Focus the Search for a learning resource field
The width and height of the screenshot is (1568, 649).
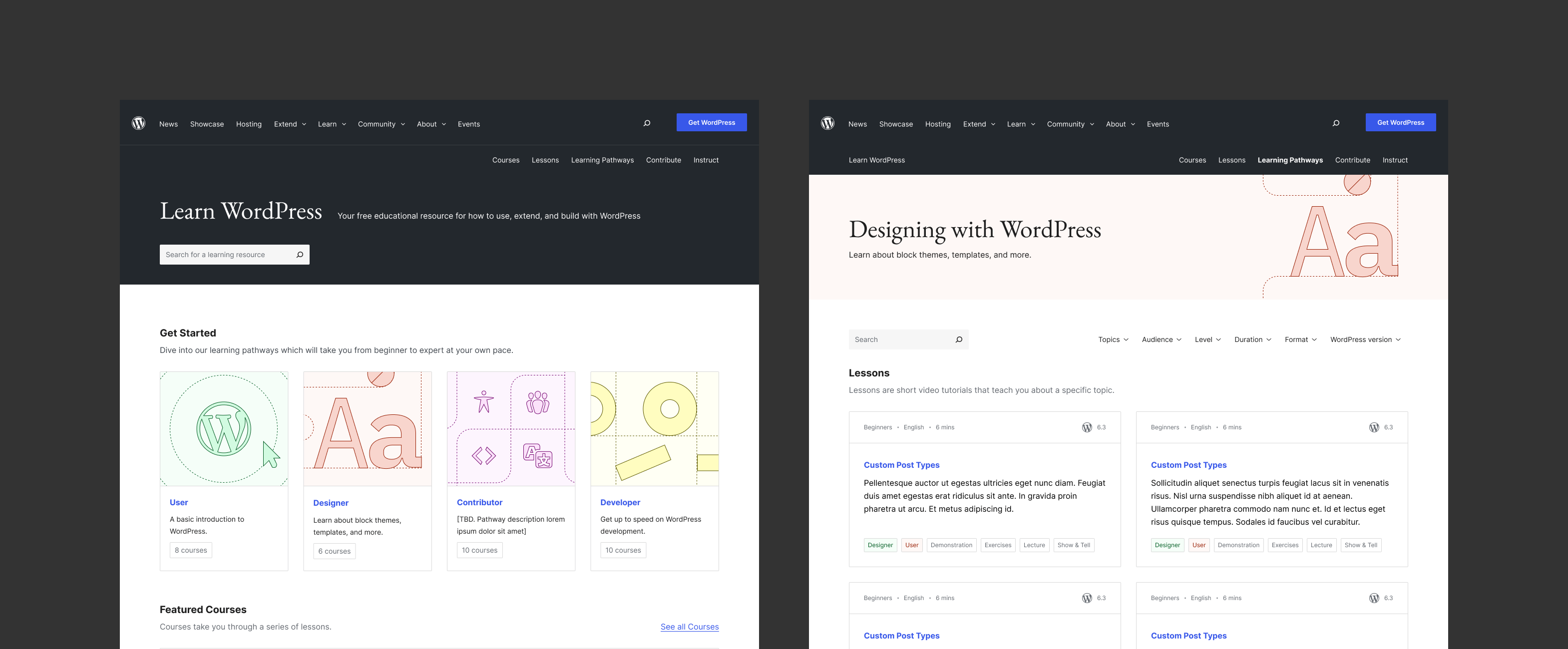(x=226, y=255)
